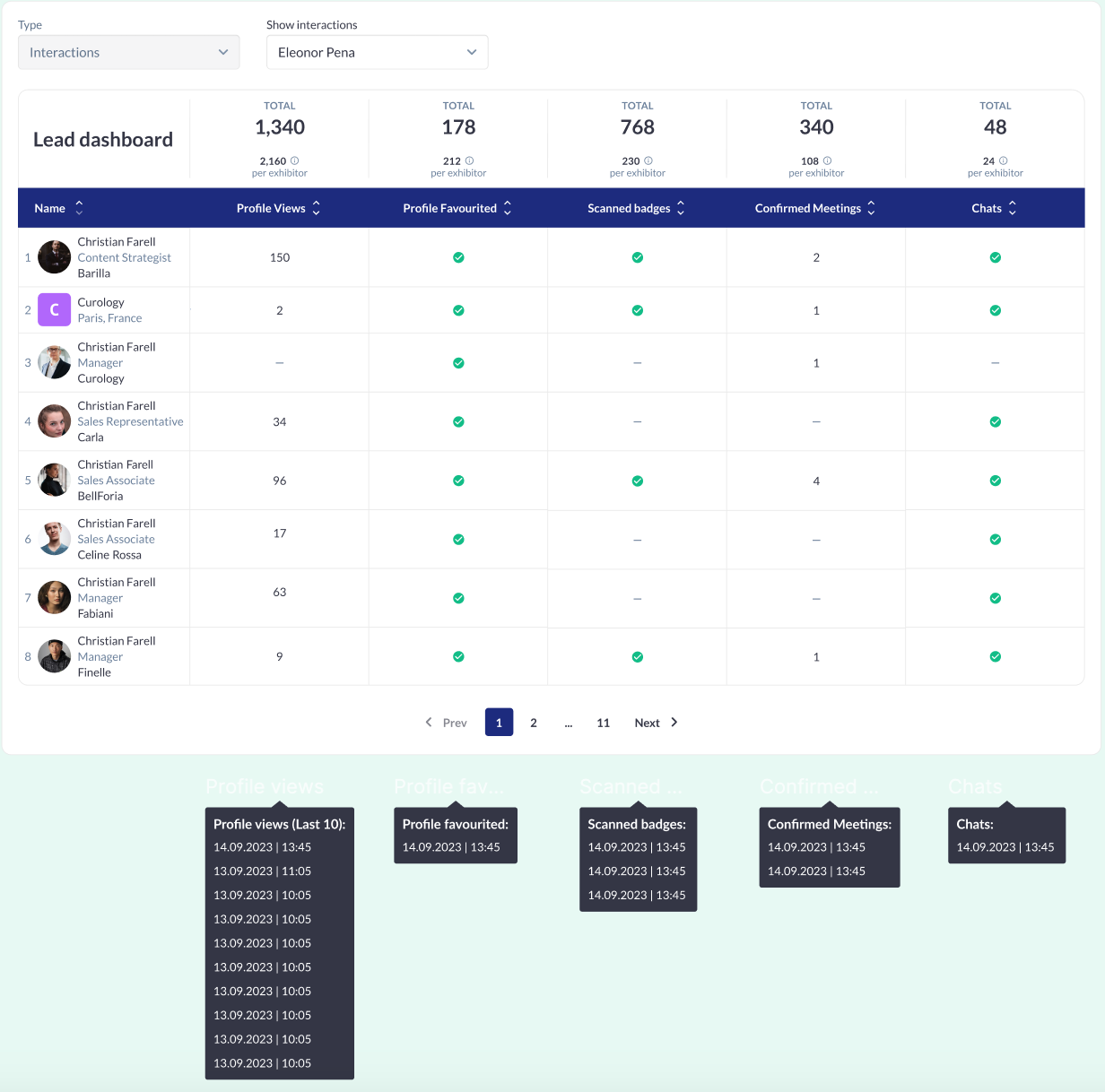Image resolution: width=1105 pixels, height=1092 pixels.
Task: Sort by Profile Views column arrows
Action: click(x=316, y=208)
